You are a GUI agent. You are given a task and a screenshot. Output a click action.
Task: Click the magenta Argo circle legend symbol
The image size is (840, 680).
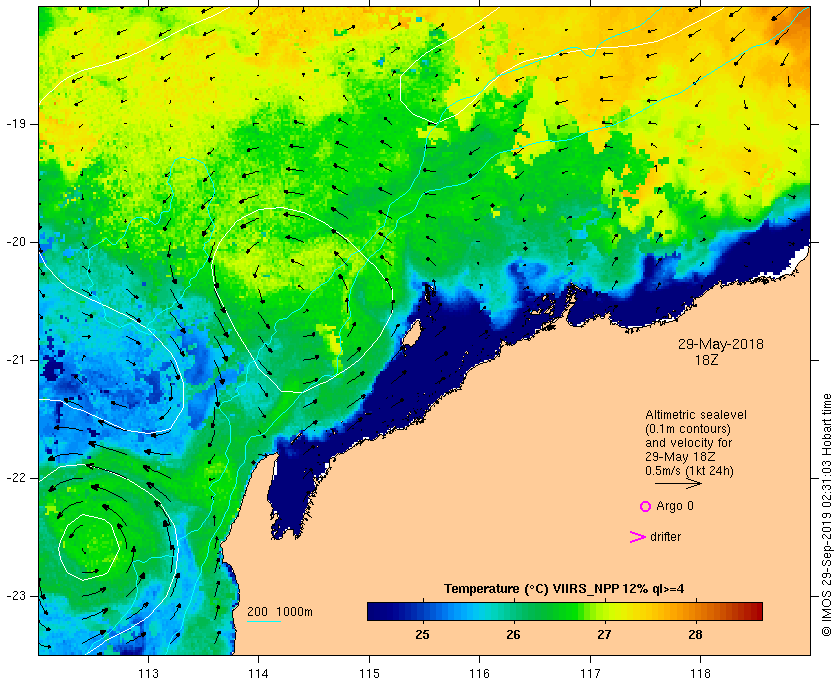(645, 506)
